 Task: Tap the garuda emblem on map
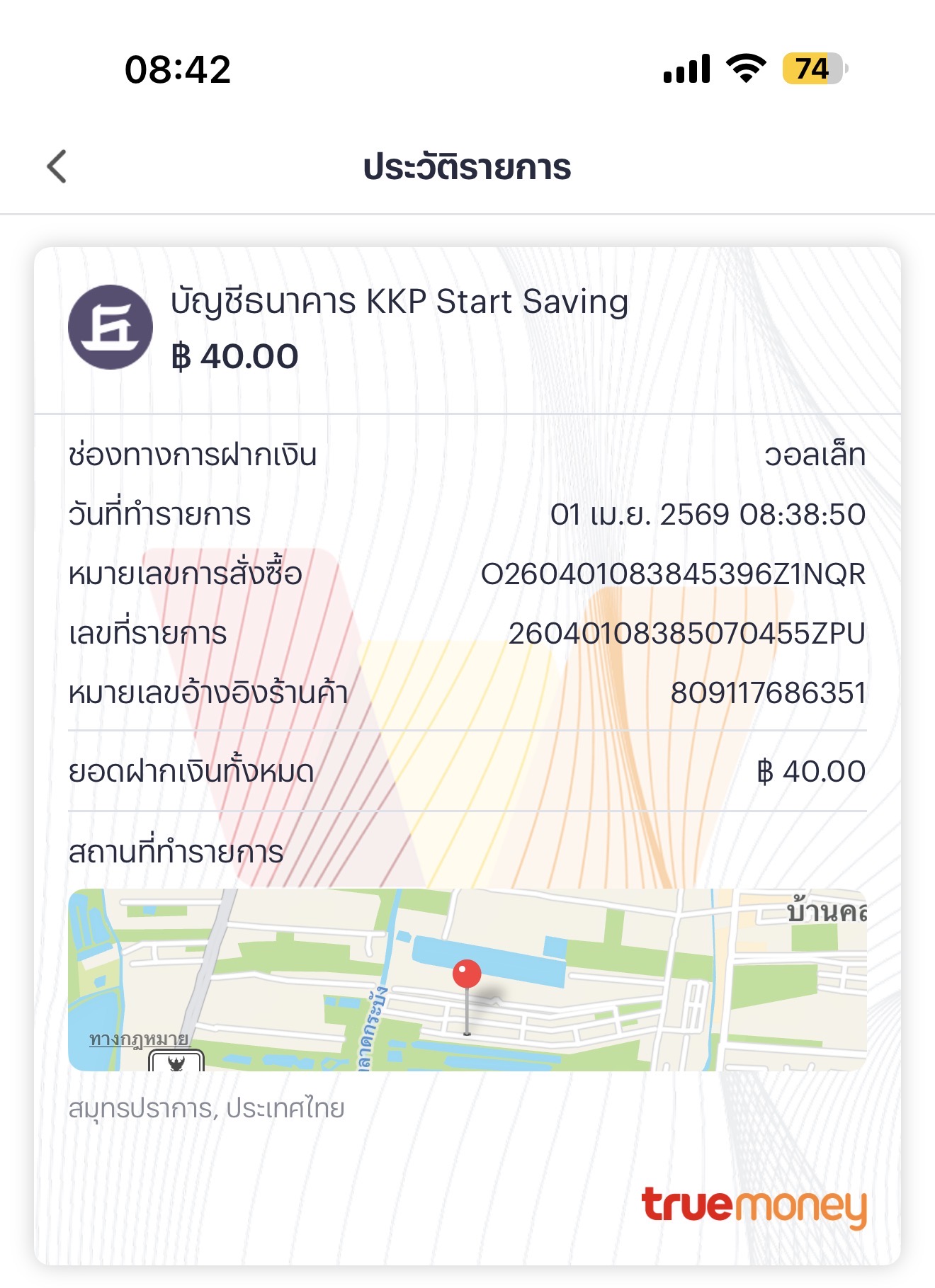[176, 1060]
